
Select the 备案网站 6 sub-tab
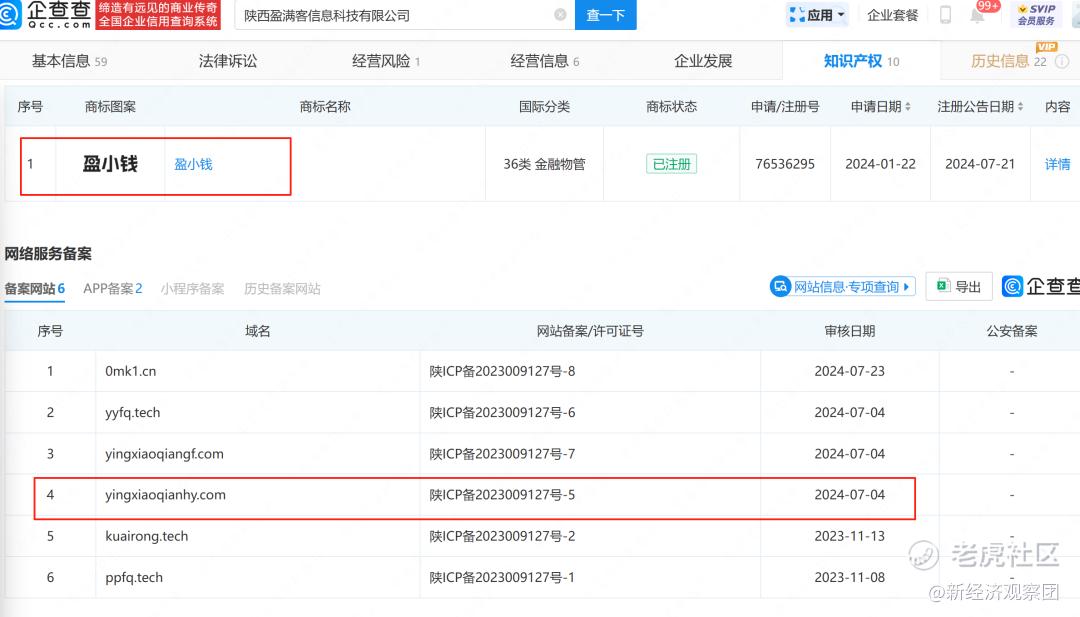click(x=34, y=289)
